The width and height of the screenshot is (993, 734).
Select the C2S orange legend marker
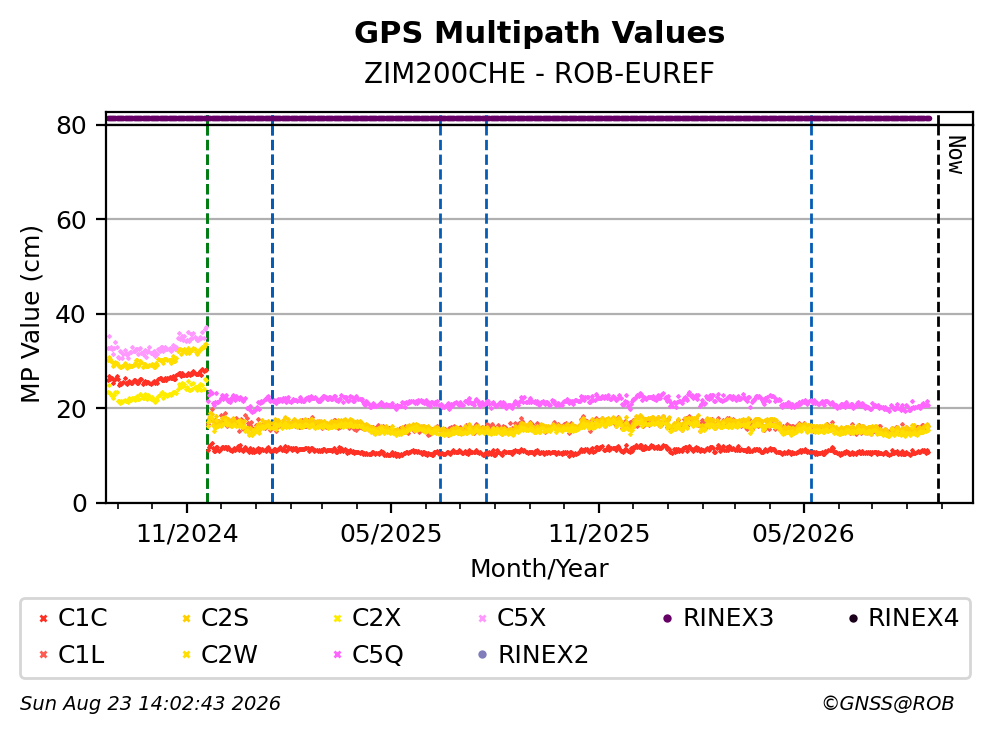pyautogui.click(x=186, y=618)
